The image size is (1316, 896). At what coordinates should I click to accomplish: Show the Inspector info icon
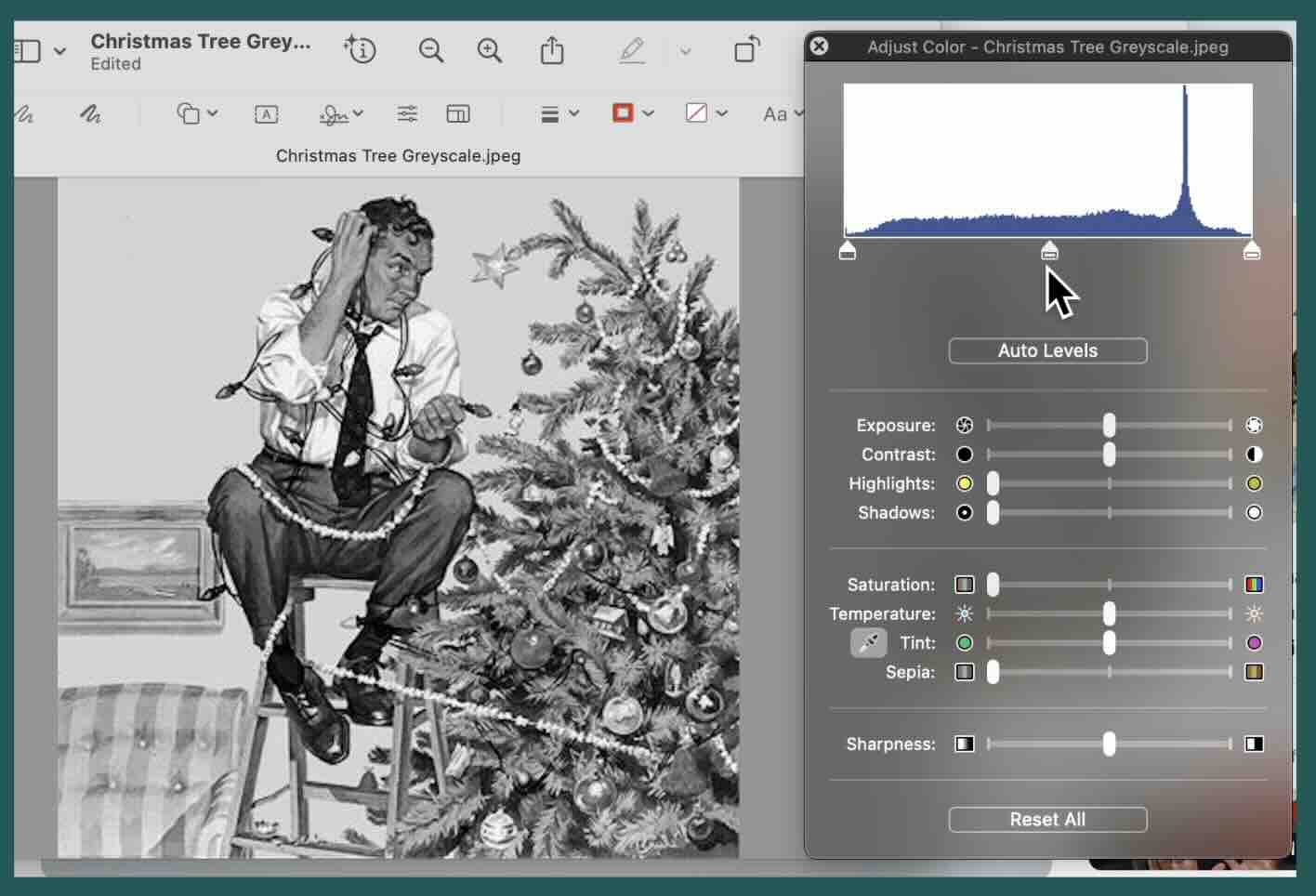tap(360, 50)
